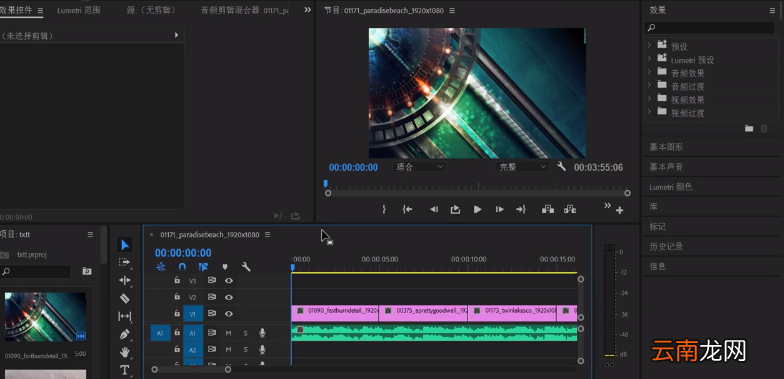This screenshot has width=784, height=379.
Task: Select the Hand tool
Action: (x=124, y=352)
